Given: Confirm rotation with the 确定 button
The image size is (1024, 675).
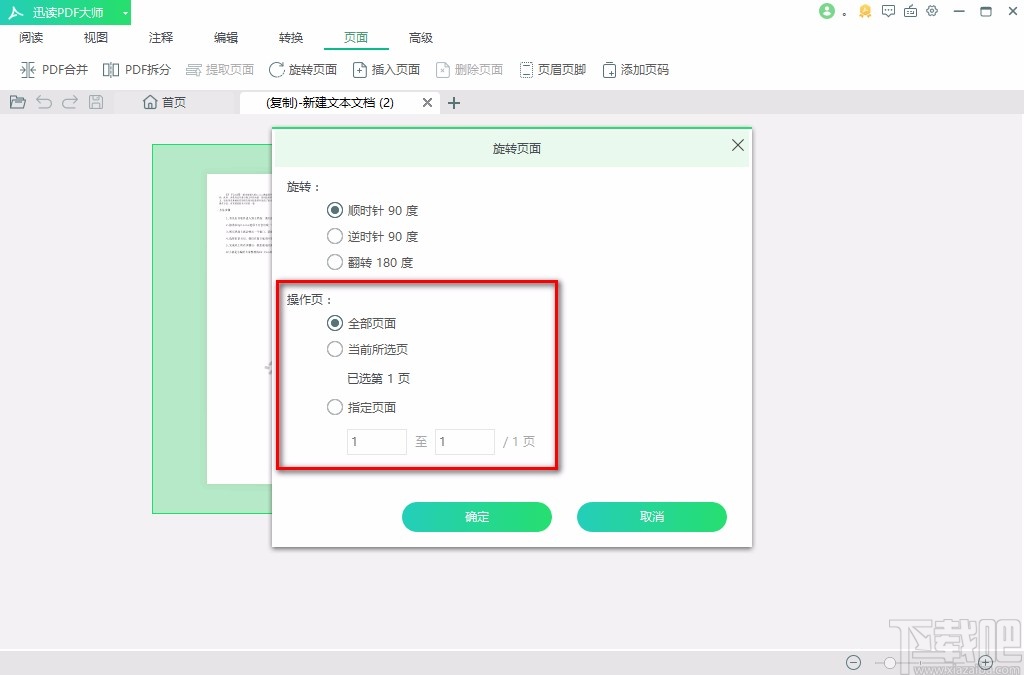Looking at the screenshot, I should pyautogui.click(x=477, y=517).
